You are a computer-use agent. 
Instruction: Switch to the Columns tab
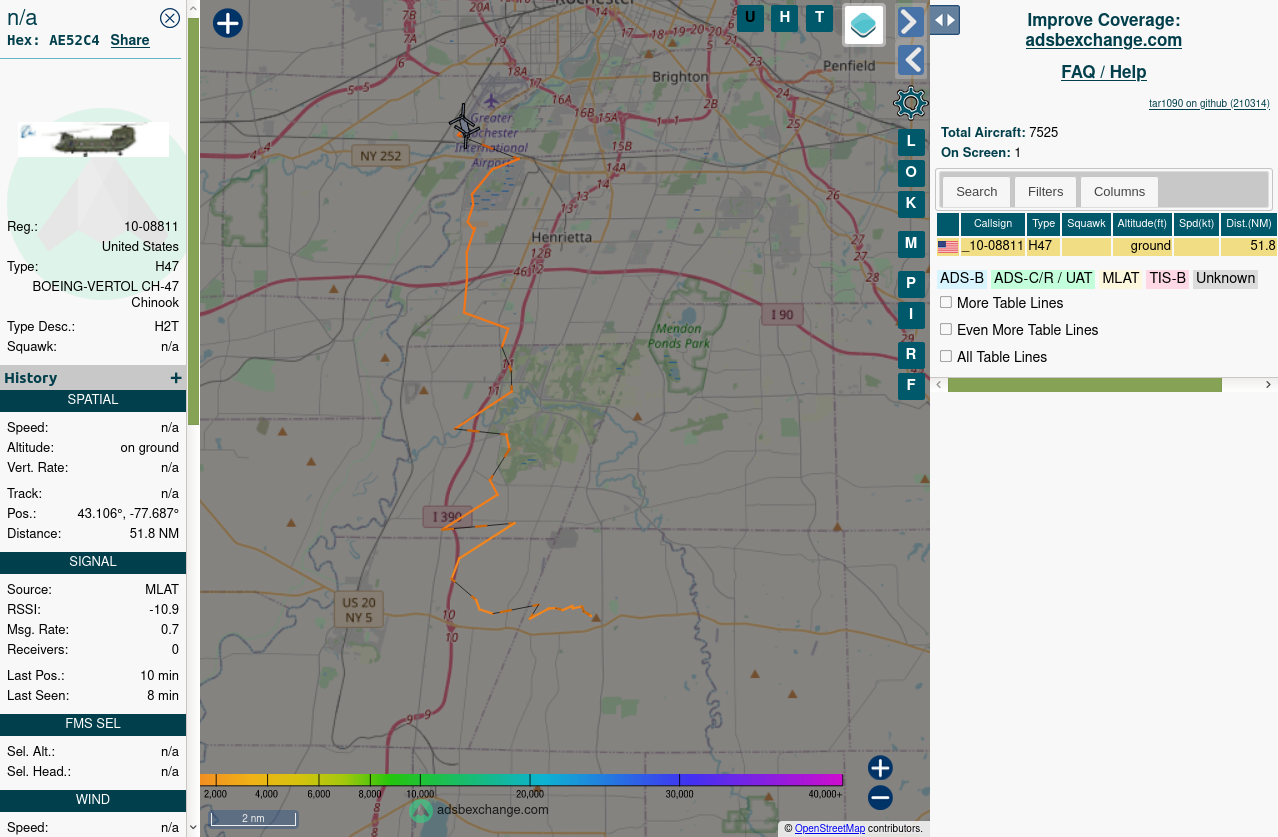point(1120,192)
